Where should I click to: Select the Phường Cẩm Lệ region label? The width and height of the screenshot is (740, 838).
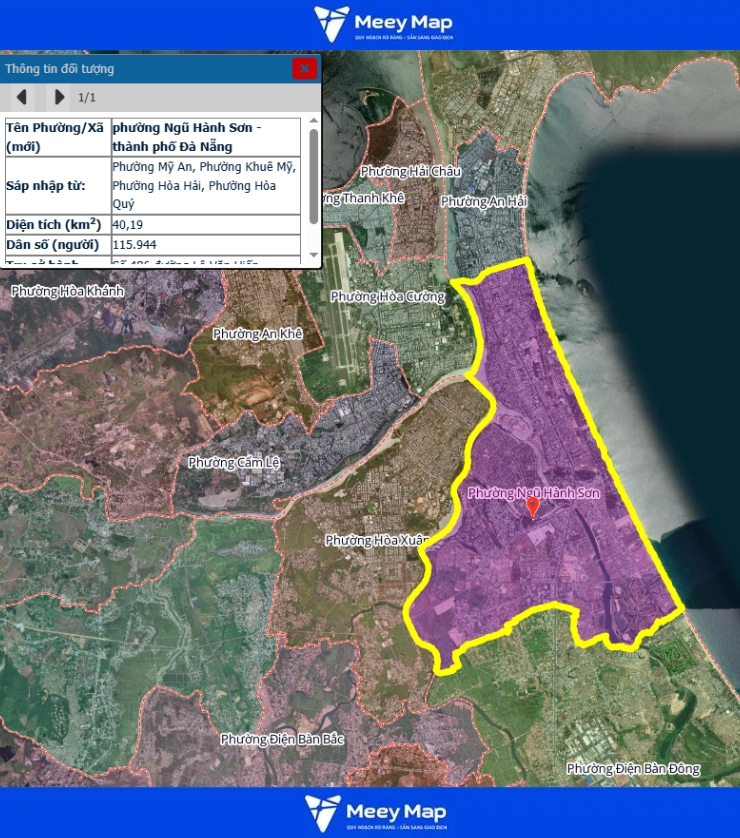click(232, 463)
